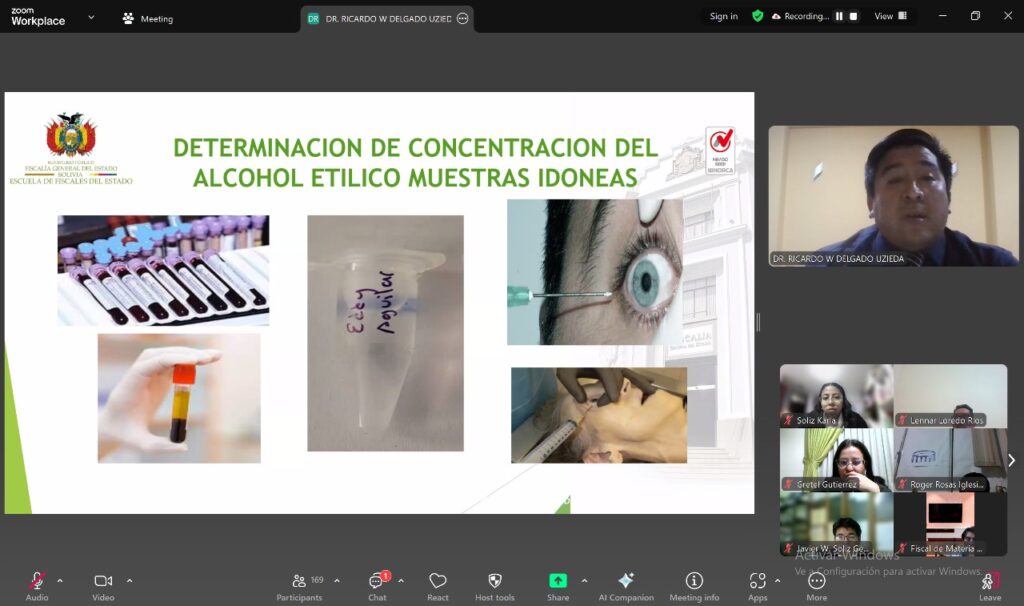Open the Chat panel
The width and height of the screenshot is (1024, 606).
(x=377, y=586)
